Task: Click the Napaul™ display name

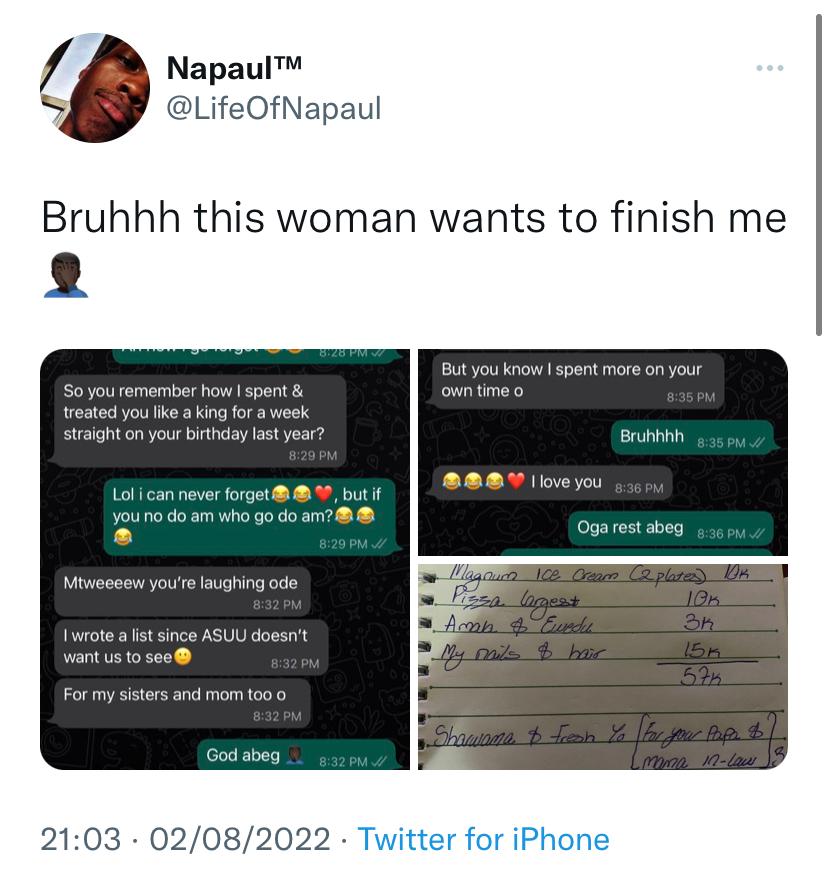Action: 234,68
